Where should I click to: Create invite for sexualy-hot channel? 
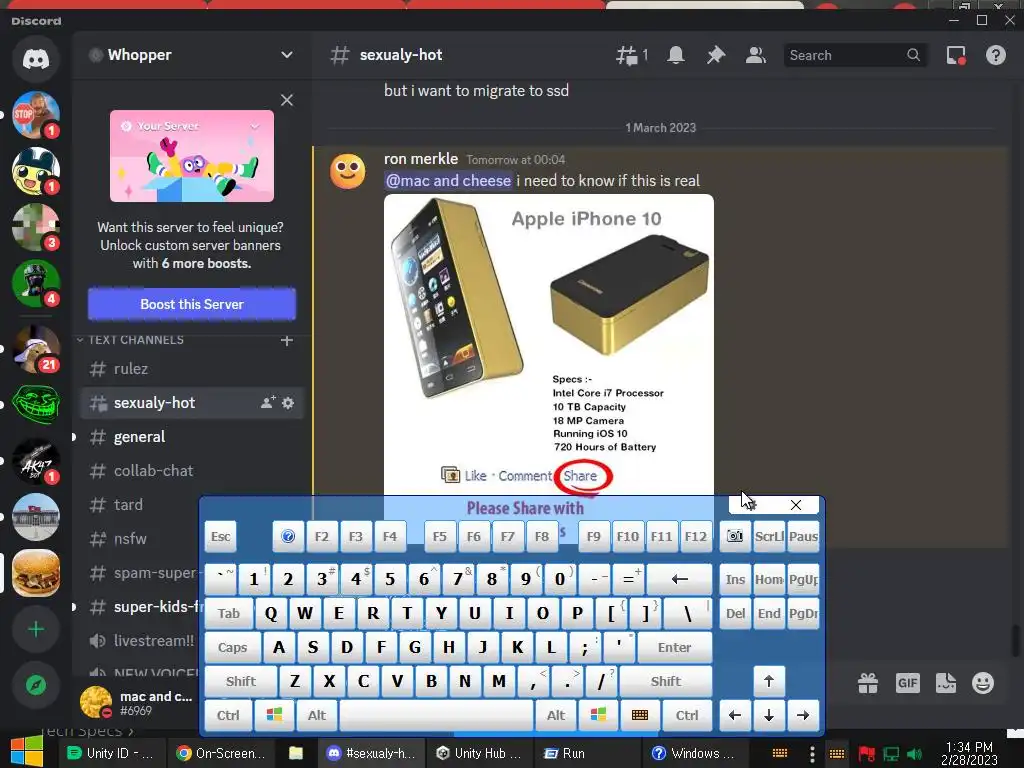(268, 403)
